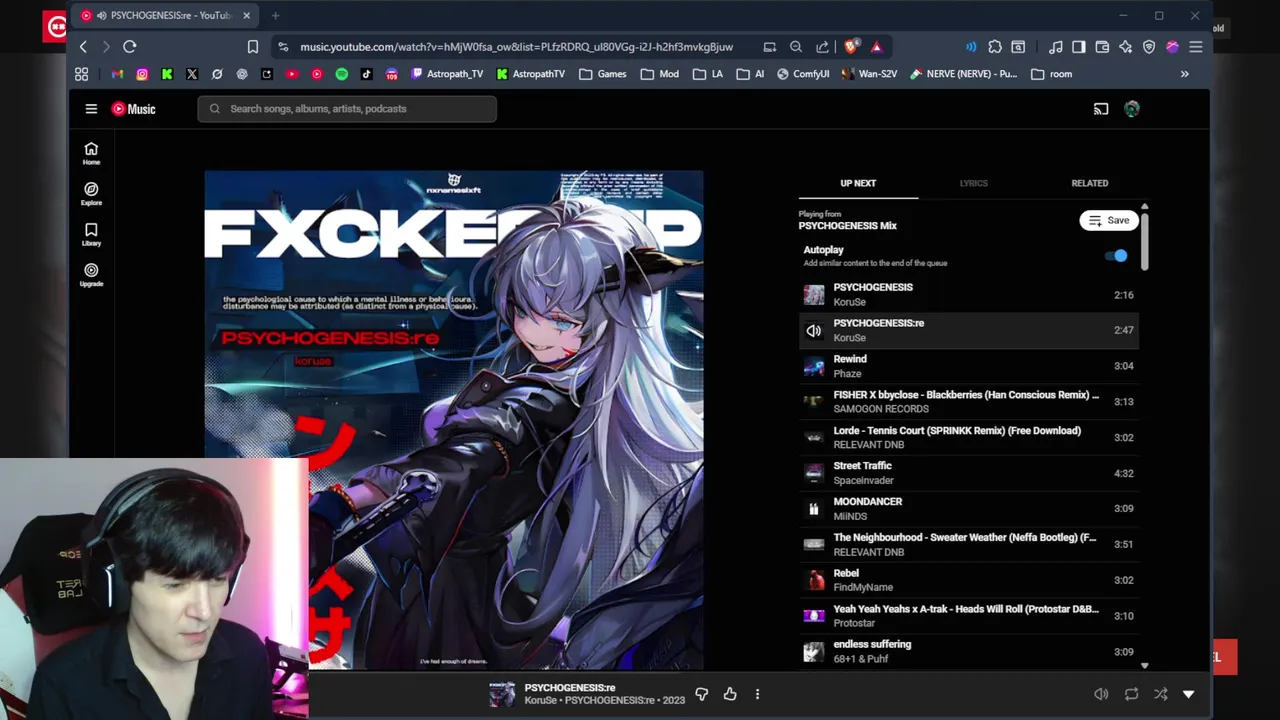Play Rebel by FindMyName

click(968, 580)
